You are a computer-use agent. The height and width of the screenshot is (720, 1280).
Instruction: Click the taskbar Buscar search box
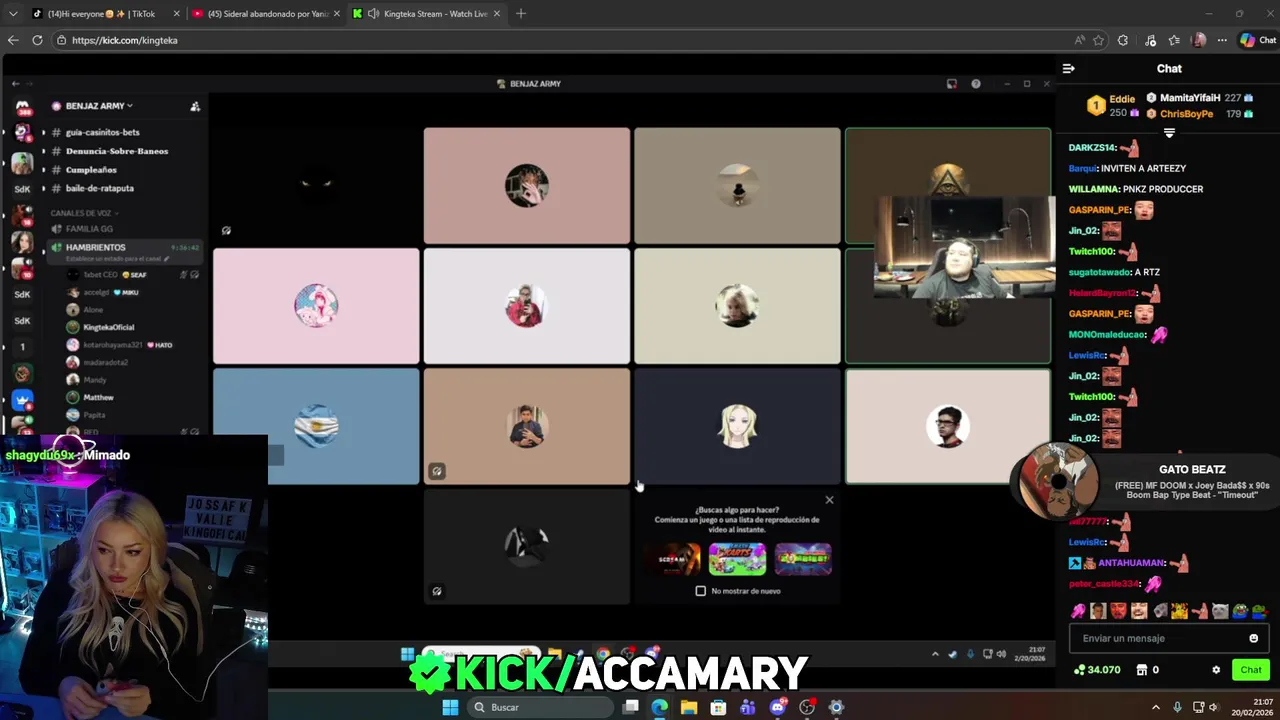pos(539,707)
